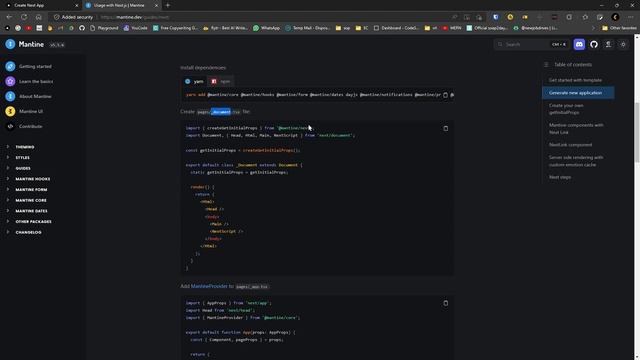Close the Usage with Next.js Mantine tab
Image resolution: width=640 pixels, height=360 pixels.
tap(156, 5)
